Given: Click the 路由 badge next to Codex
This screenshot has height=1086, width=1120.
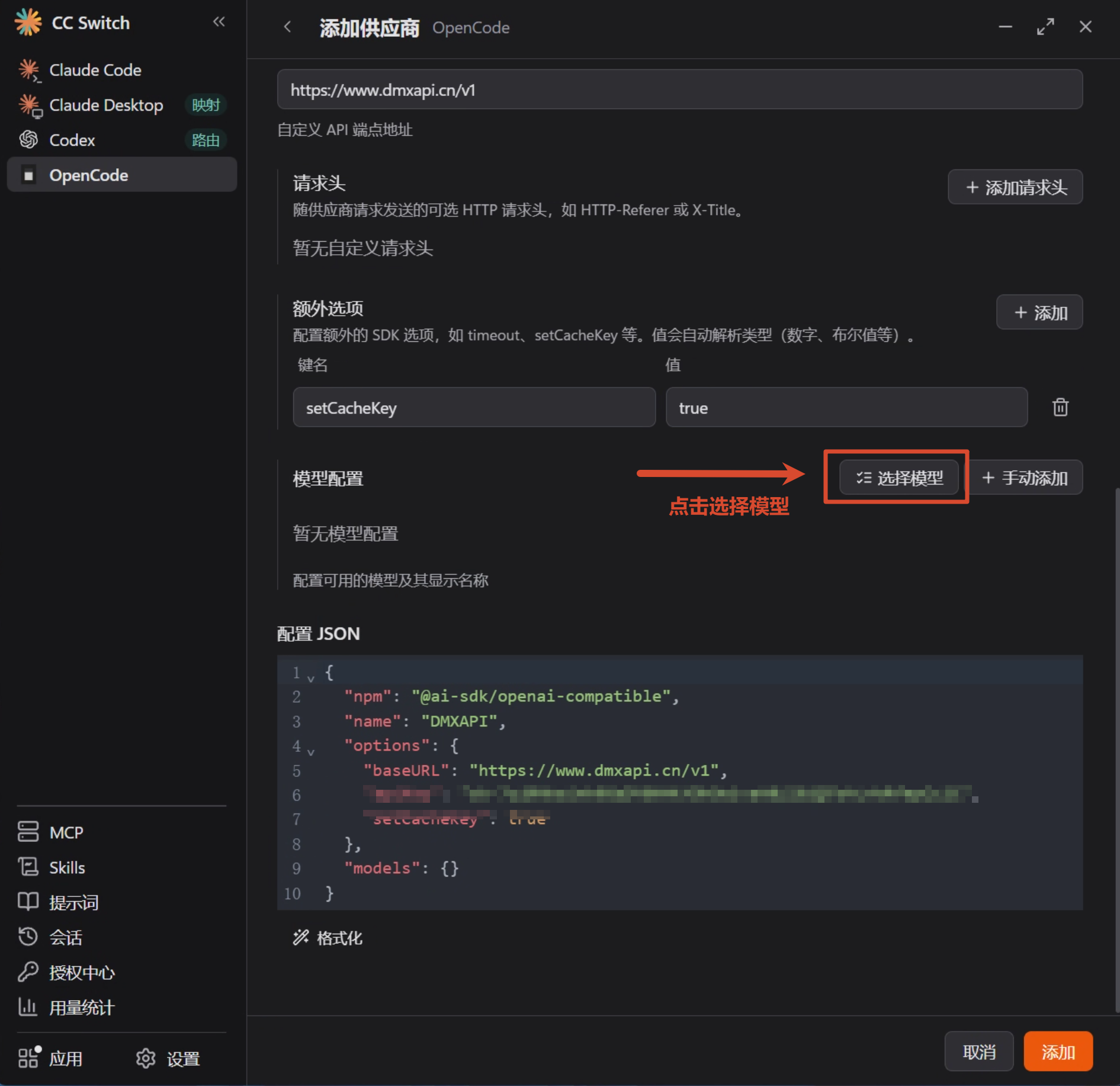Looking at the screenshot, I should pos(206,140).
